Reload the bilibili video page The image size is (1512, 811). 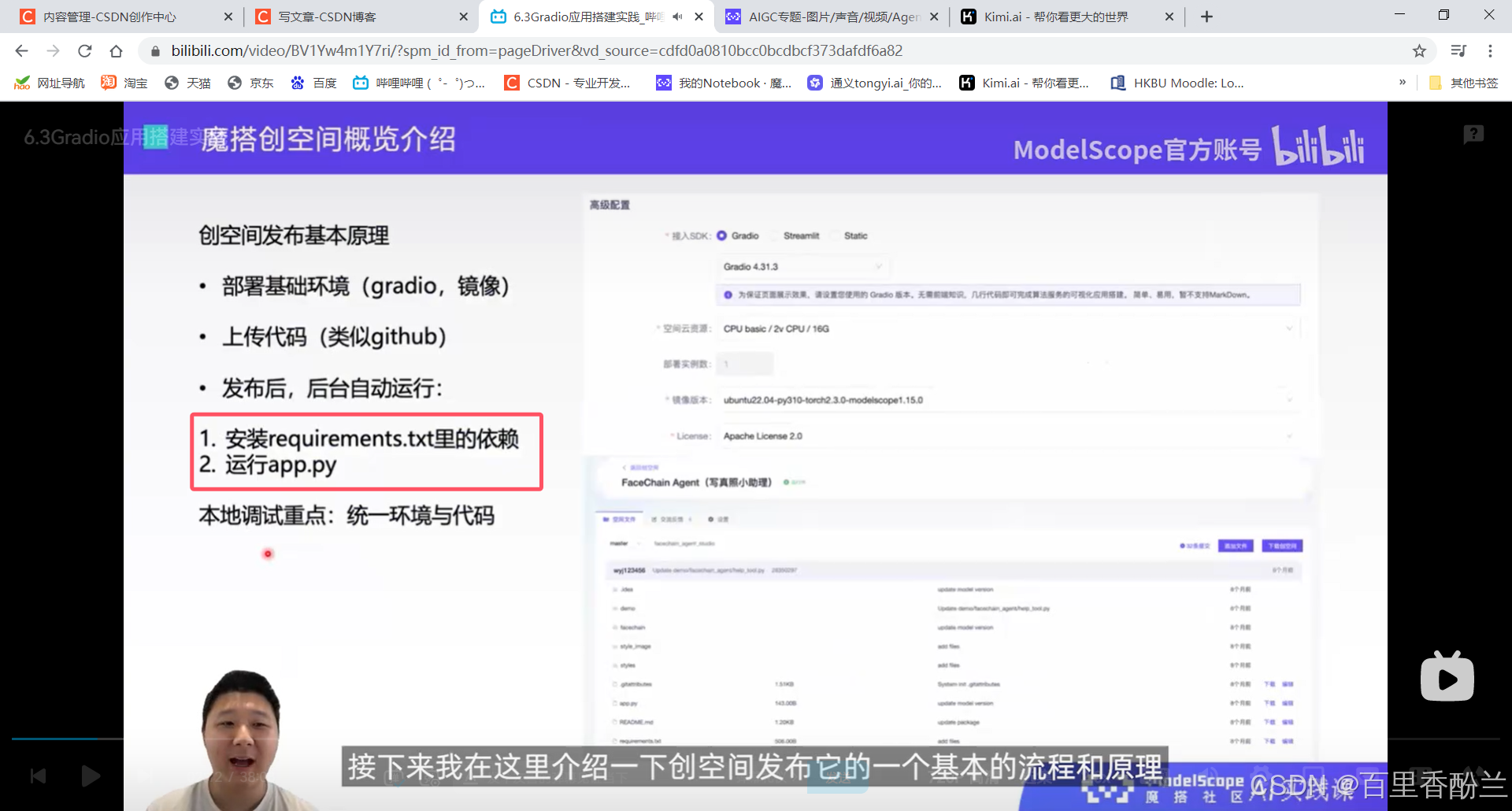click(x=84, y=51)
